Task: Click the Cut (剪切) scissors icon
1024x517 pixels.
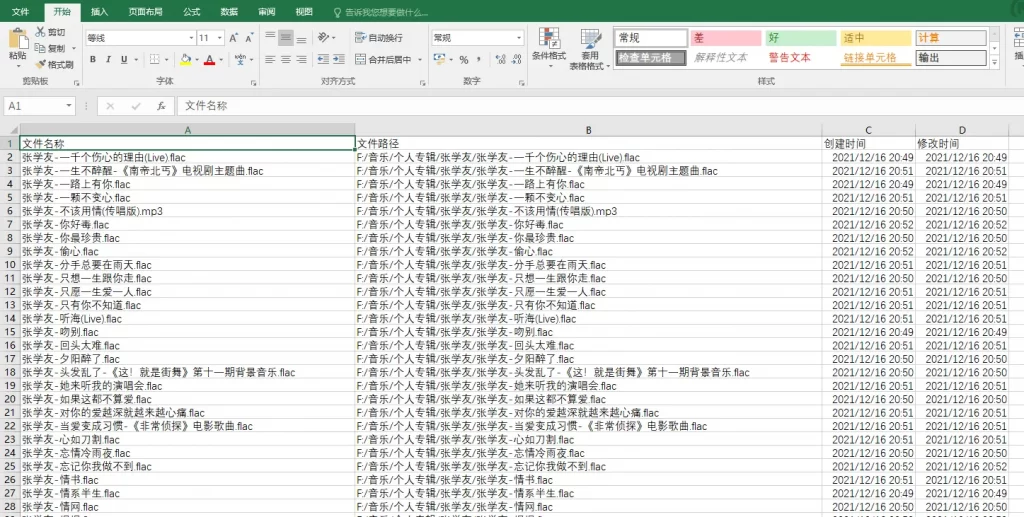Action: click(x=40, y=32)
